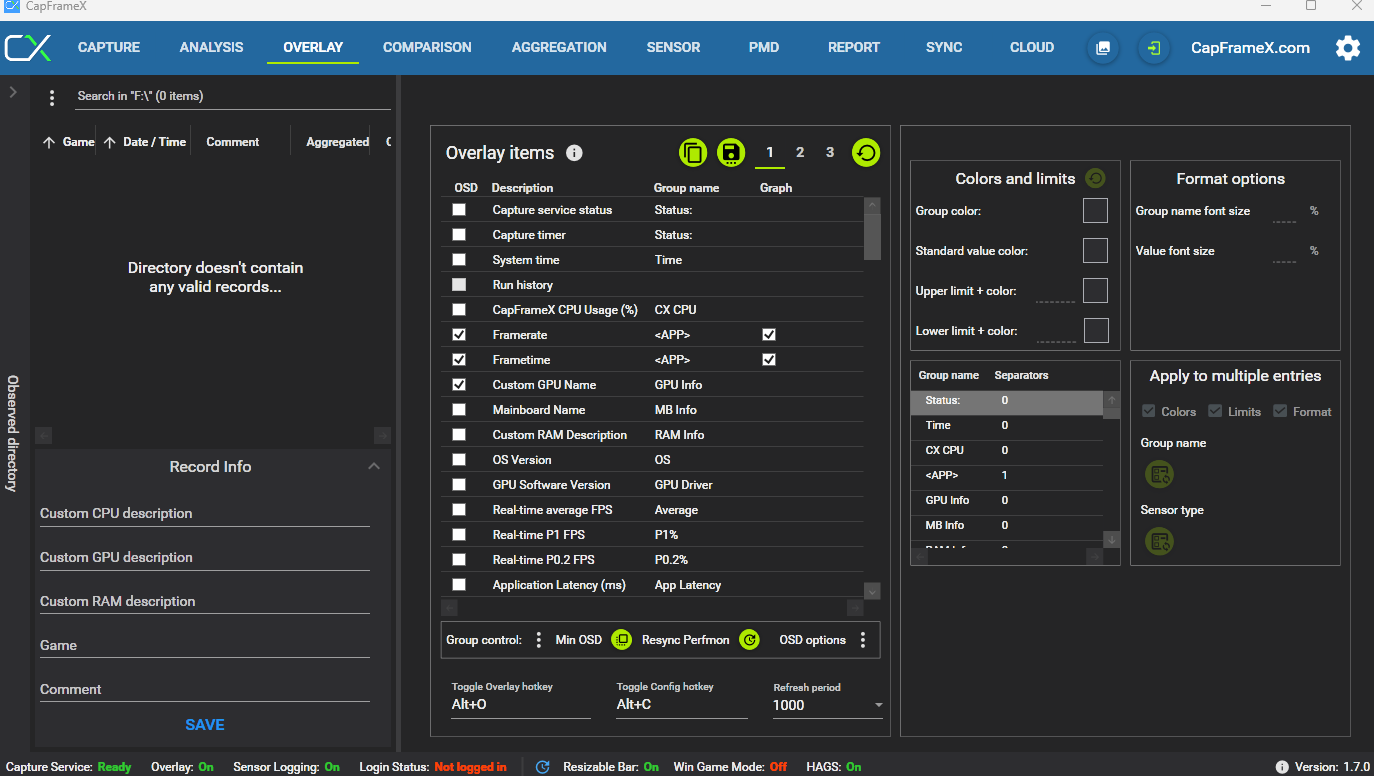
Task: Switch to CAPTURE tab
Action: coord(109,47)
